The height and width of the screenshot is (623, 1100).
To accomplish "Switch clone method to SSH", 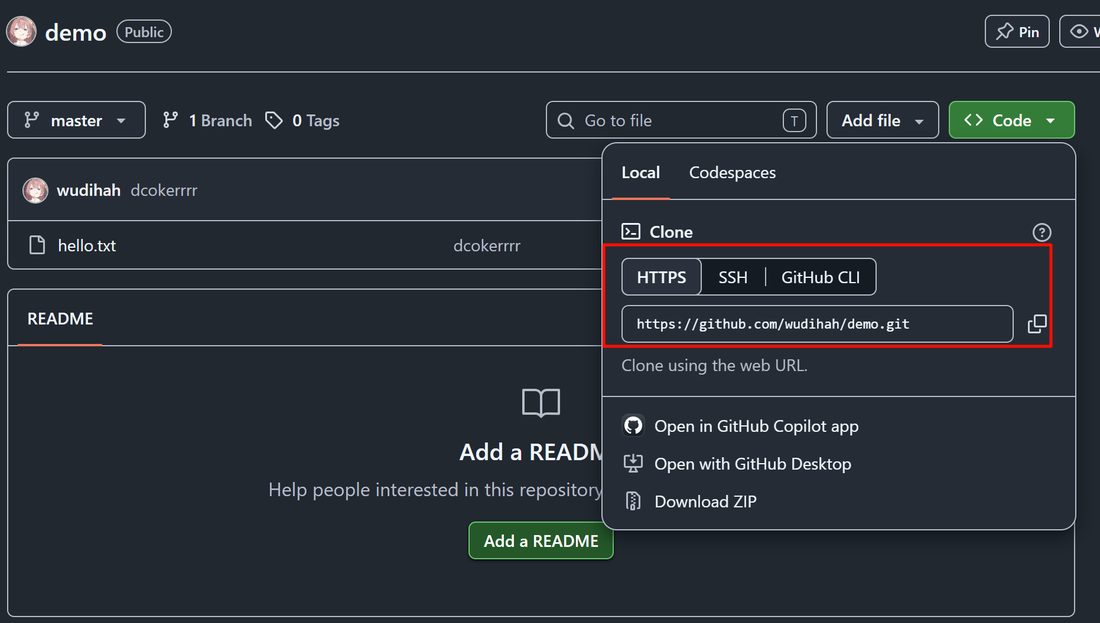I will tap(733, 277).
